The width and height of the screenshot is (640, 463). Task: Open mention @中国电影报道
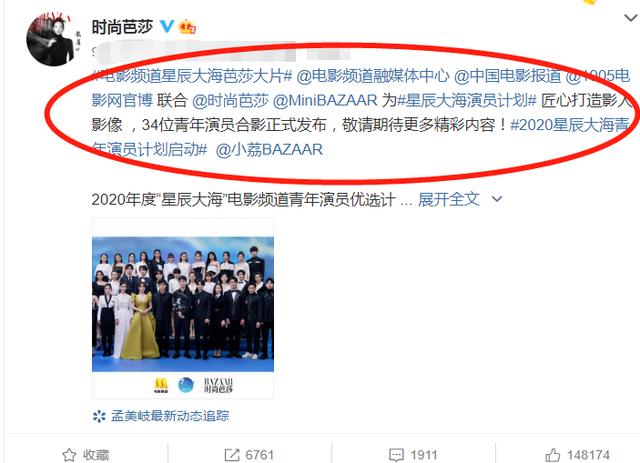[x=507, y=76]
